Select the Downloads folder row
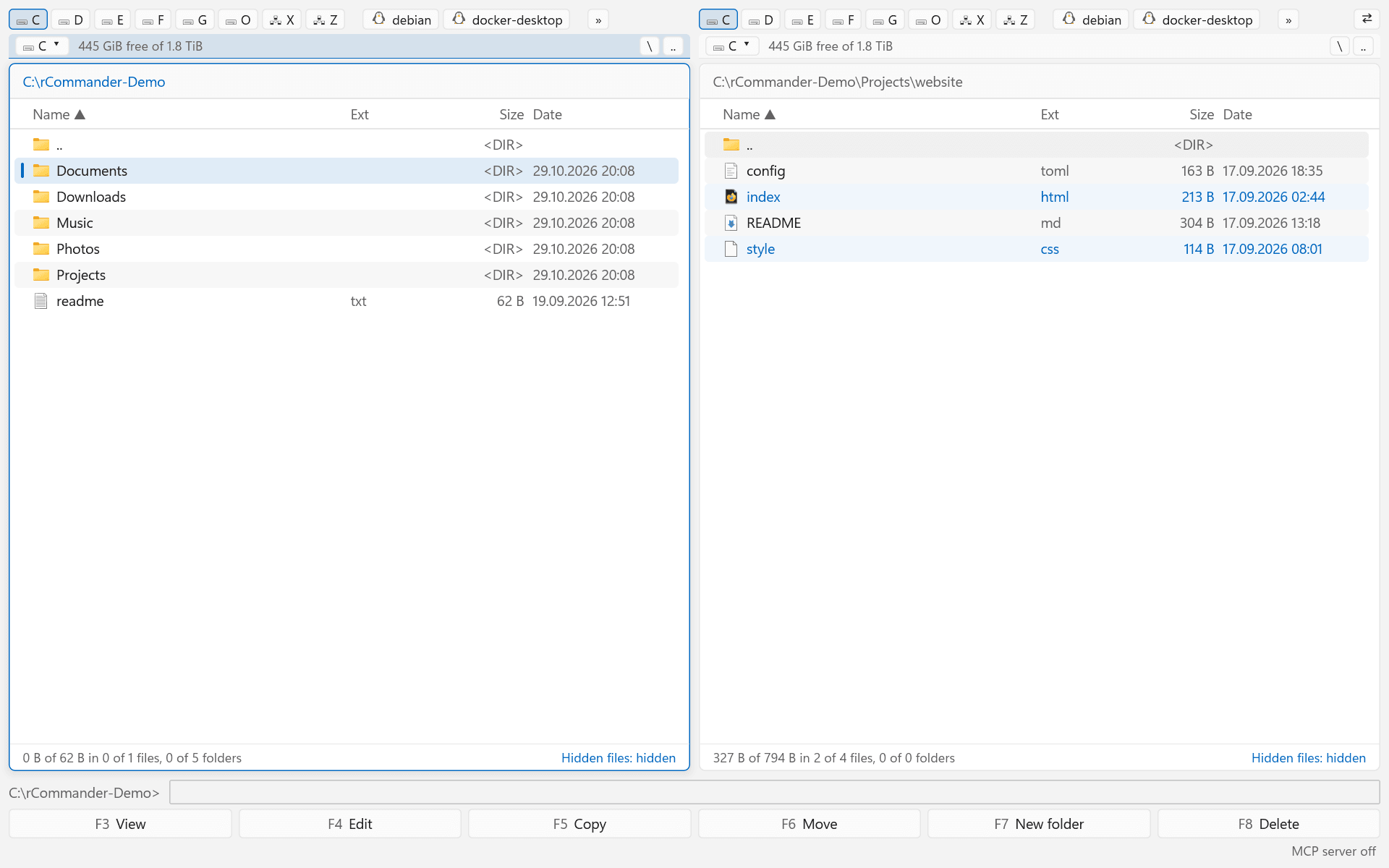 (347, 197)
